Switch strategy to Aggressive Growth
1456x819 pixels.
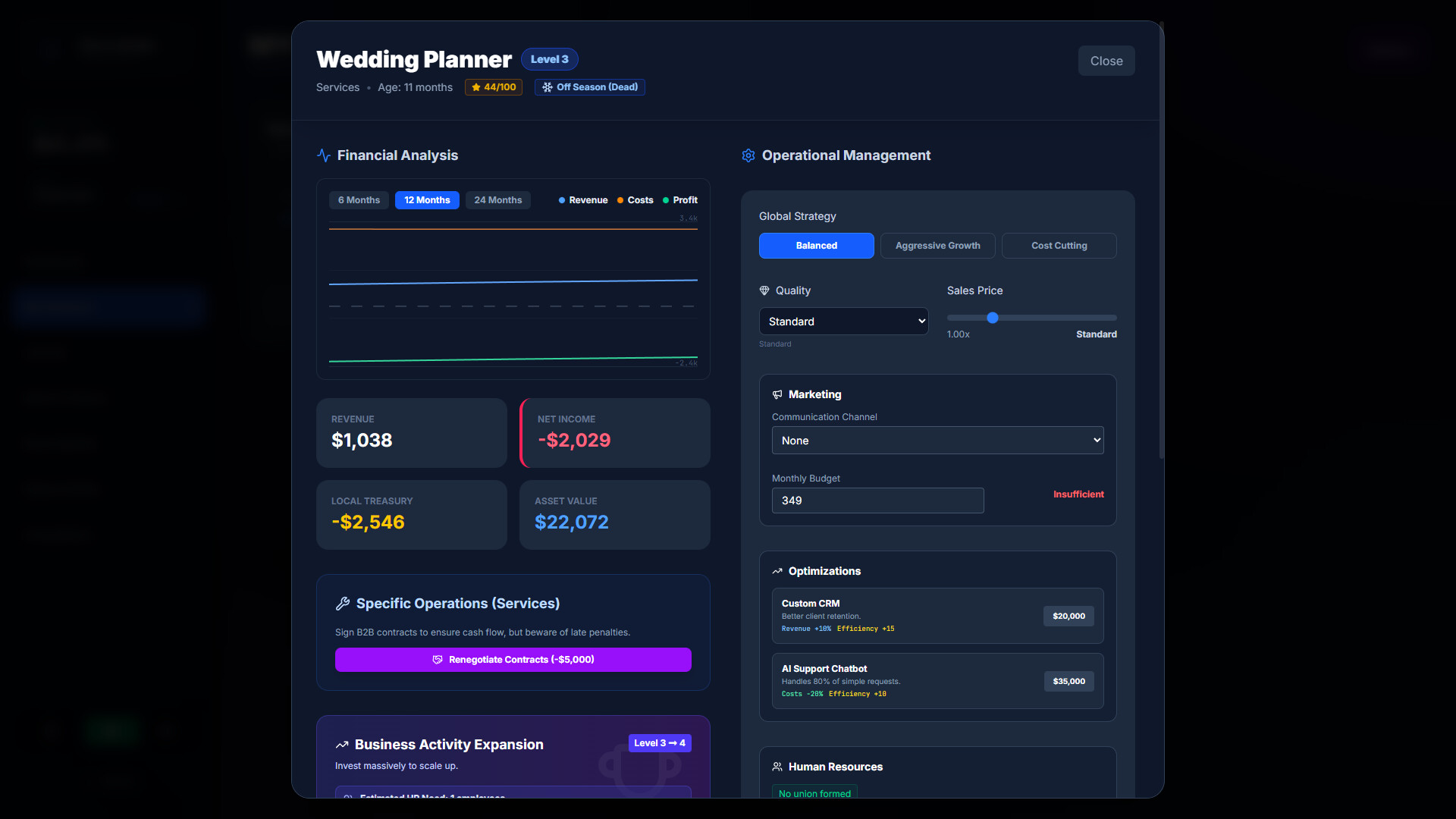[x=937, y=246]
